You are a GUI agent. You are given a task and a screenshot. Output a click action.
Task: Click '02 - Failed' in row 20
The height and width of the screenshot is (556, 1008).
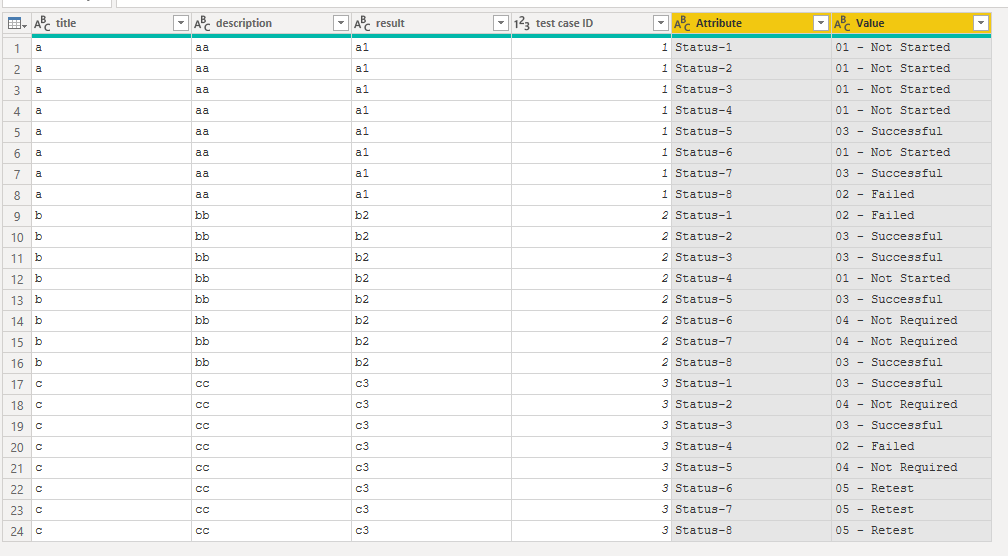click(874, 446)
